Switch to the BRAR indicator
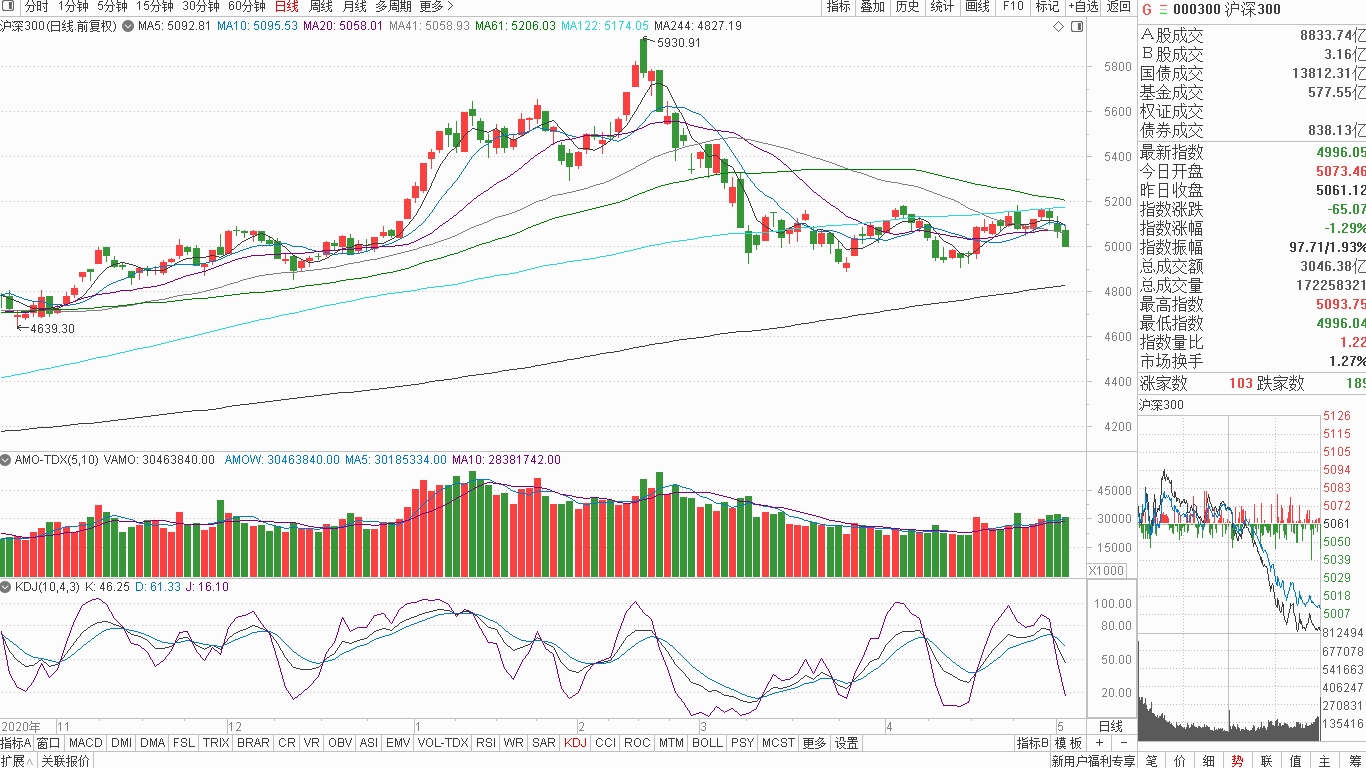The image size is (1366, 768). [253, 743]
